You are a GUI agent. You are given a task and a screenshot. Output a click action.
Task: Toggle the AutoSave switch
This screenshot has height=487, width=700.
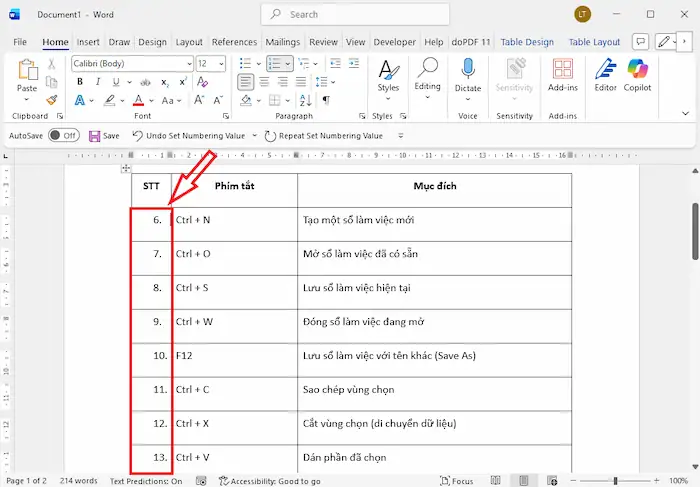[x=63, y=136]
